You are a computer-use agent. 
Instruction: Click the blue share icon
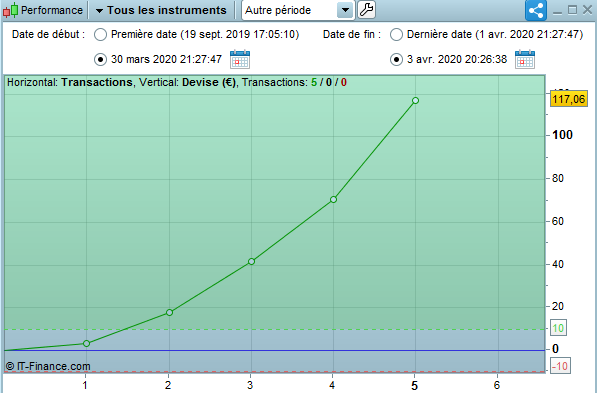536,10
